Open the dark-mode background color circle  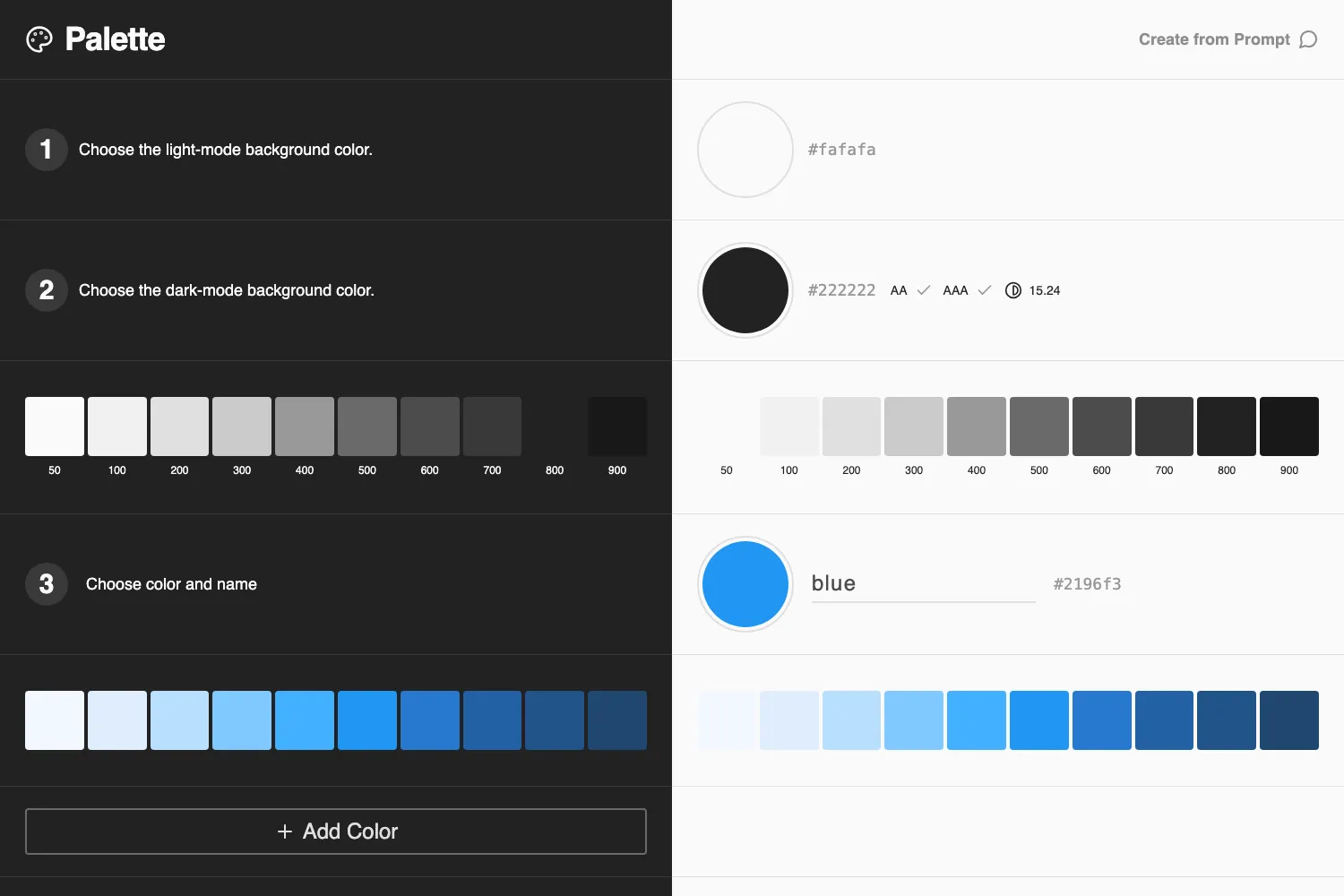[x=745, y=290]
